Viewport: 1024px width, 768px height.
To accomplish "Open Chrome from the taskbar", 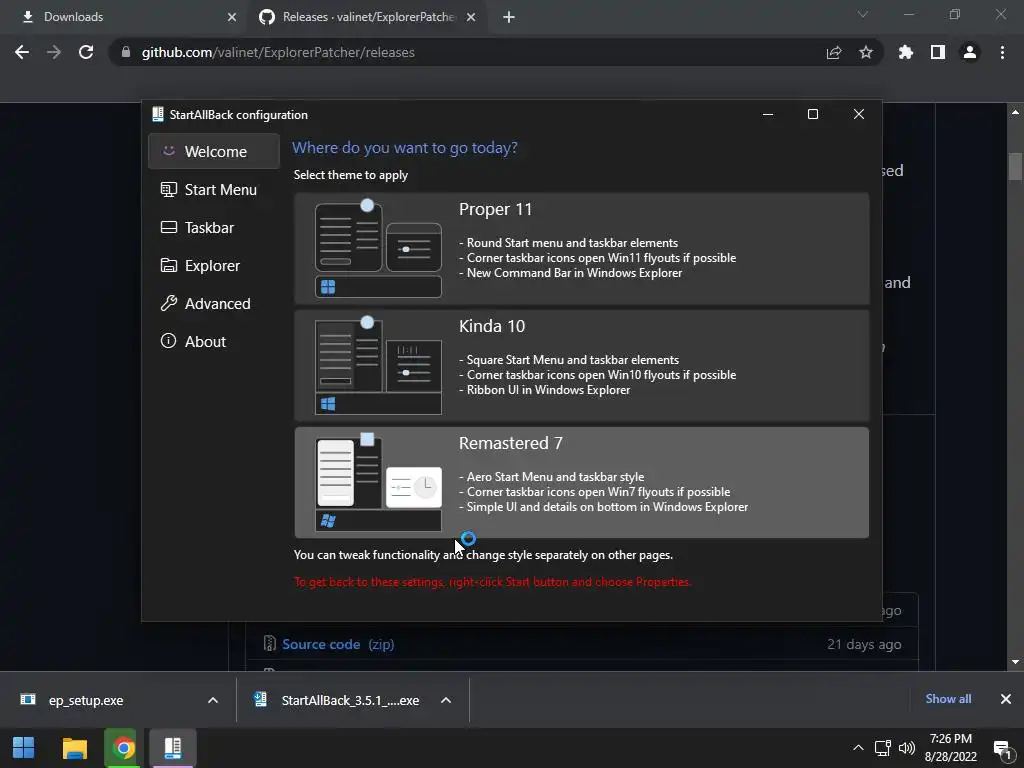I will [x=123, y=748].
